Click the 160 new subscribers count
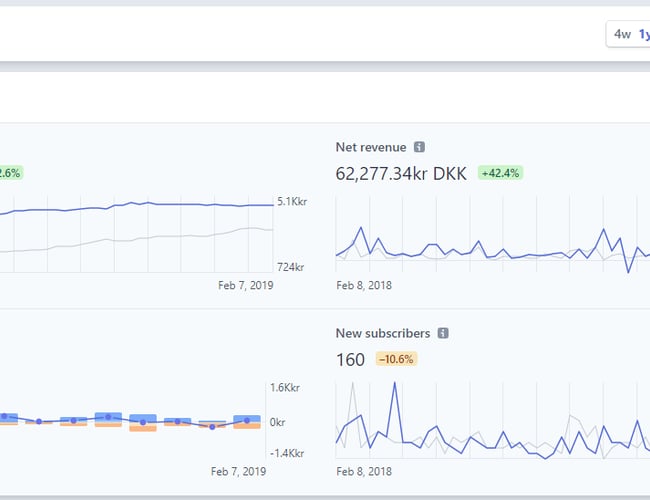650x500 pixels. [350, 359]
